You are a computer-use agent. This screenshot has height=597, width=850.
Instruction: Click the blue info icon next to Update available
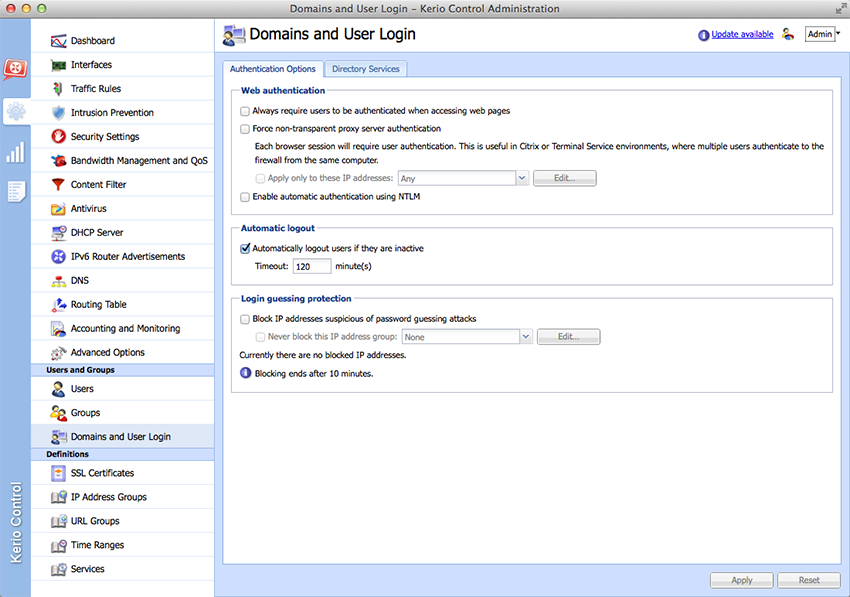(704, 35)
